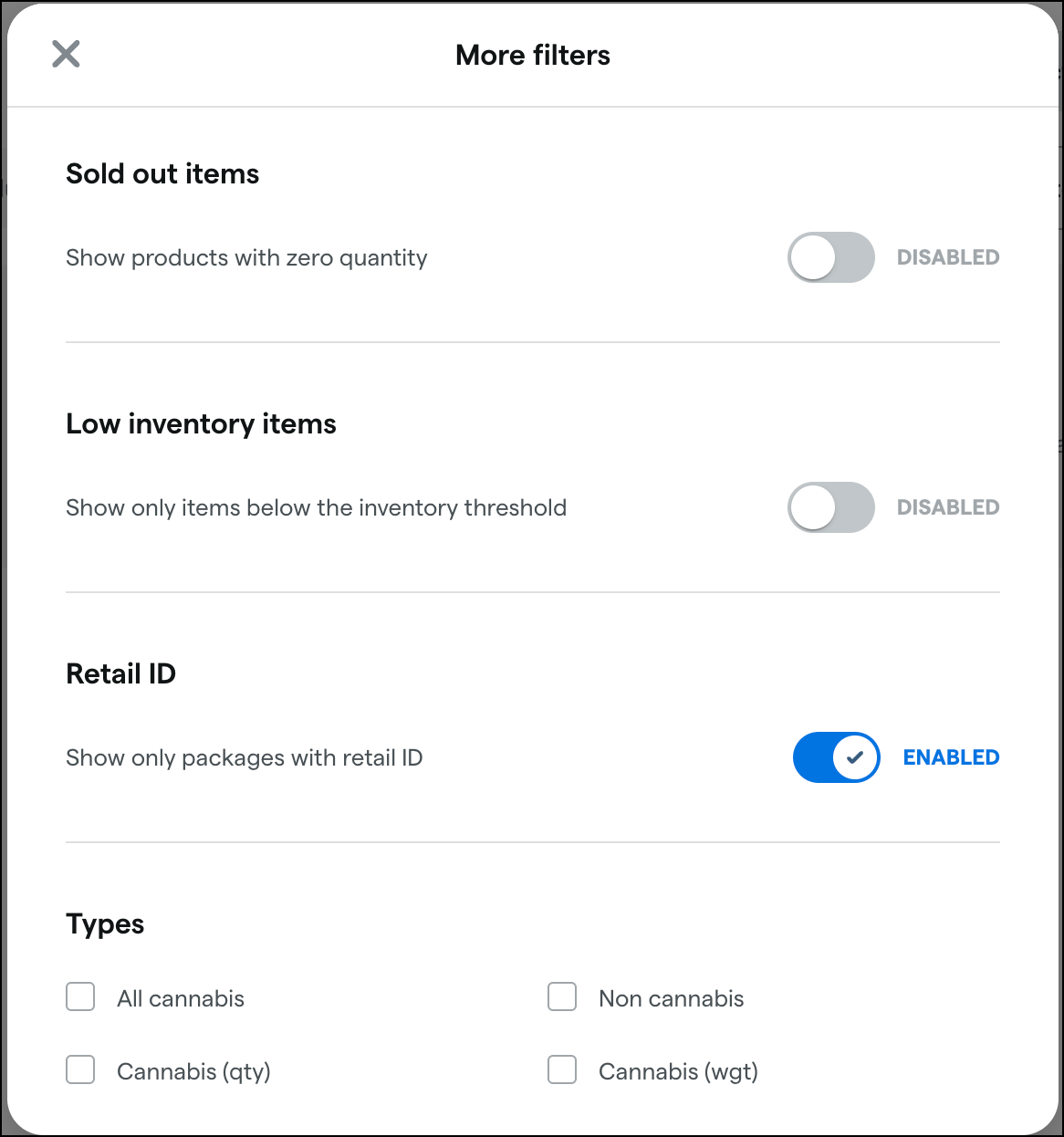Disable the Retail ID toggle switch

836,757
